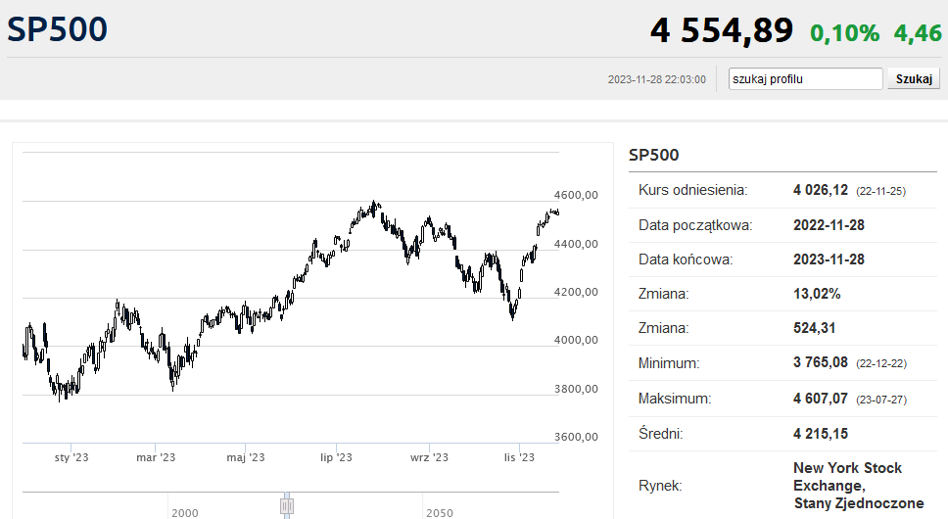948x519 pixels.
Task: Click the green 0,10% percentage change
Action: 845,33
